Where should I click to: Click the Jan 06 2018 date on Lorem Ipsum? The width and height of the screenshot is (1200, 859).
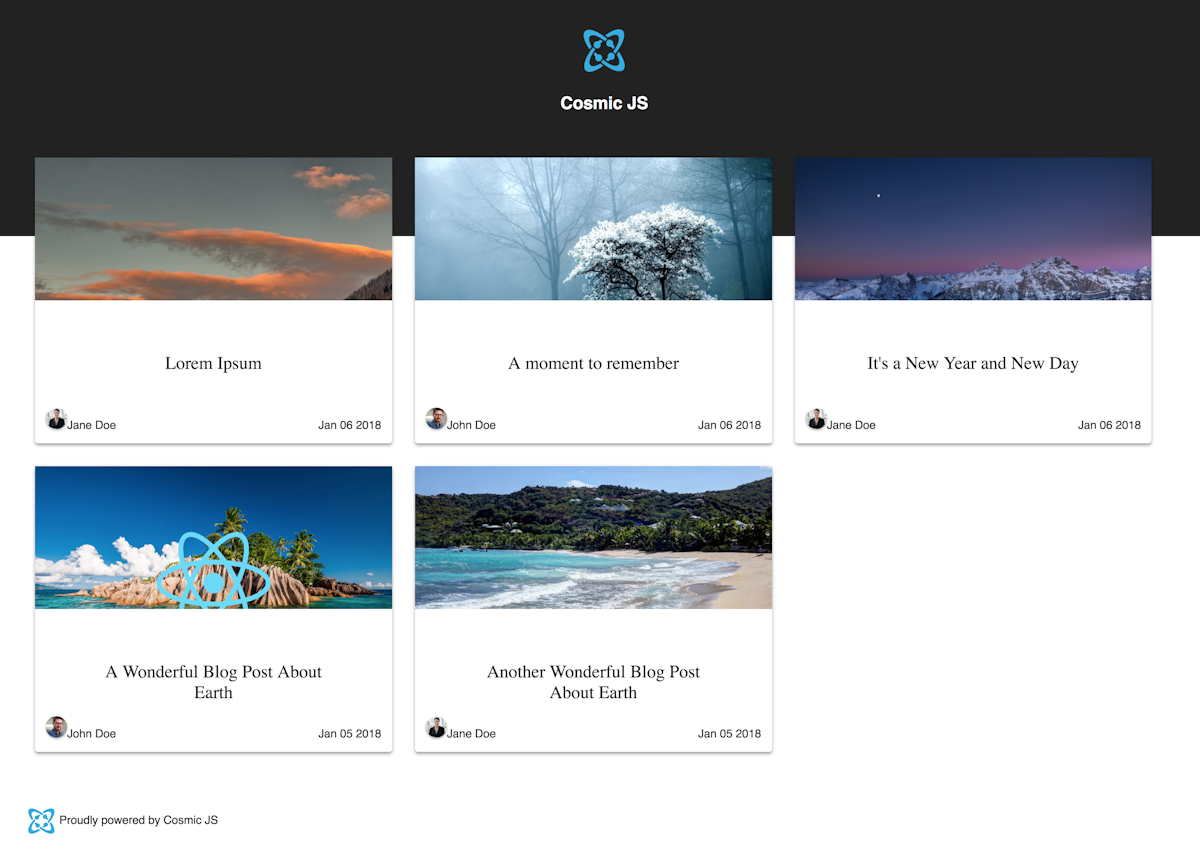tap(349, 424)
